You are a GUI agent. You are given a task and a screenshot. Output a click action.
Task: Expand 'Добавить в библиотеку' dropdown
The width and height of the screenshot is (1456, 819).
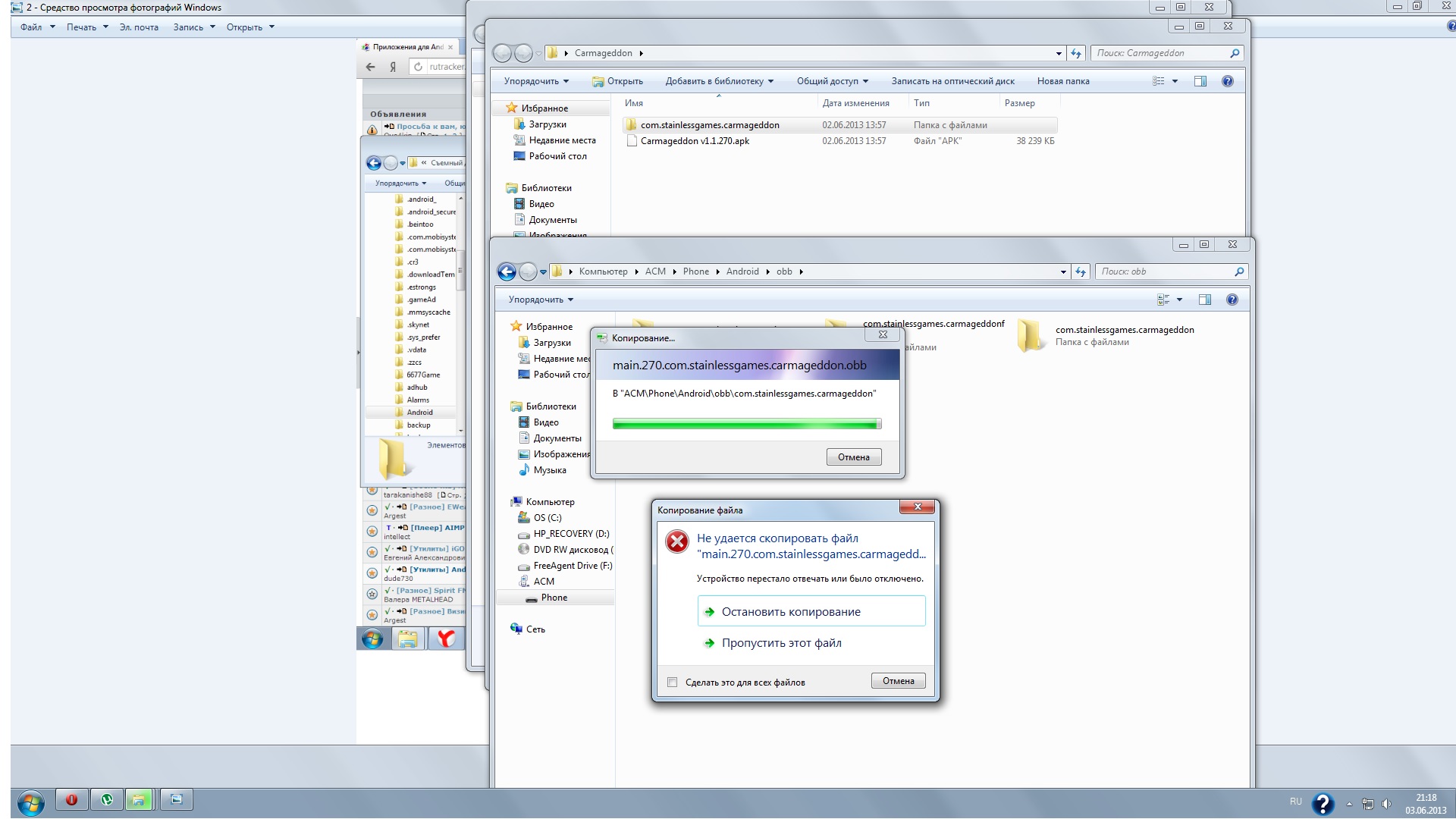pos(719,81)
